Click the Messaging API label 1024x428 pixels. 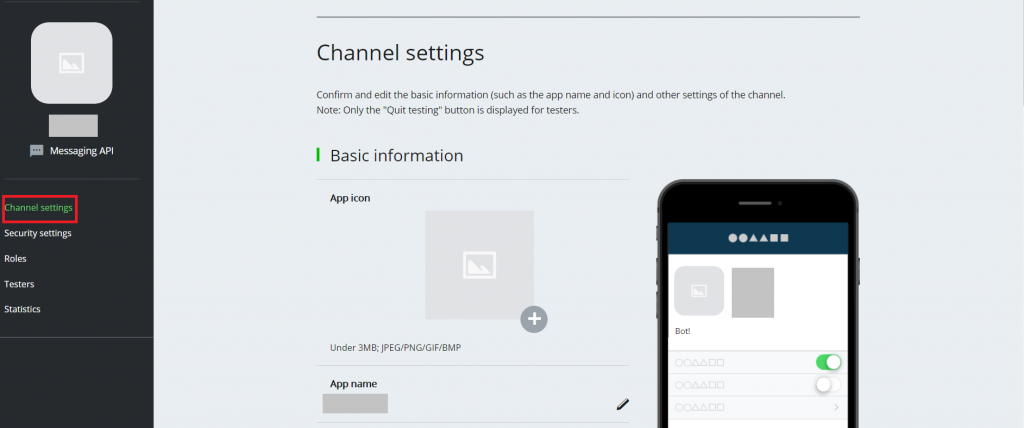82,151
